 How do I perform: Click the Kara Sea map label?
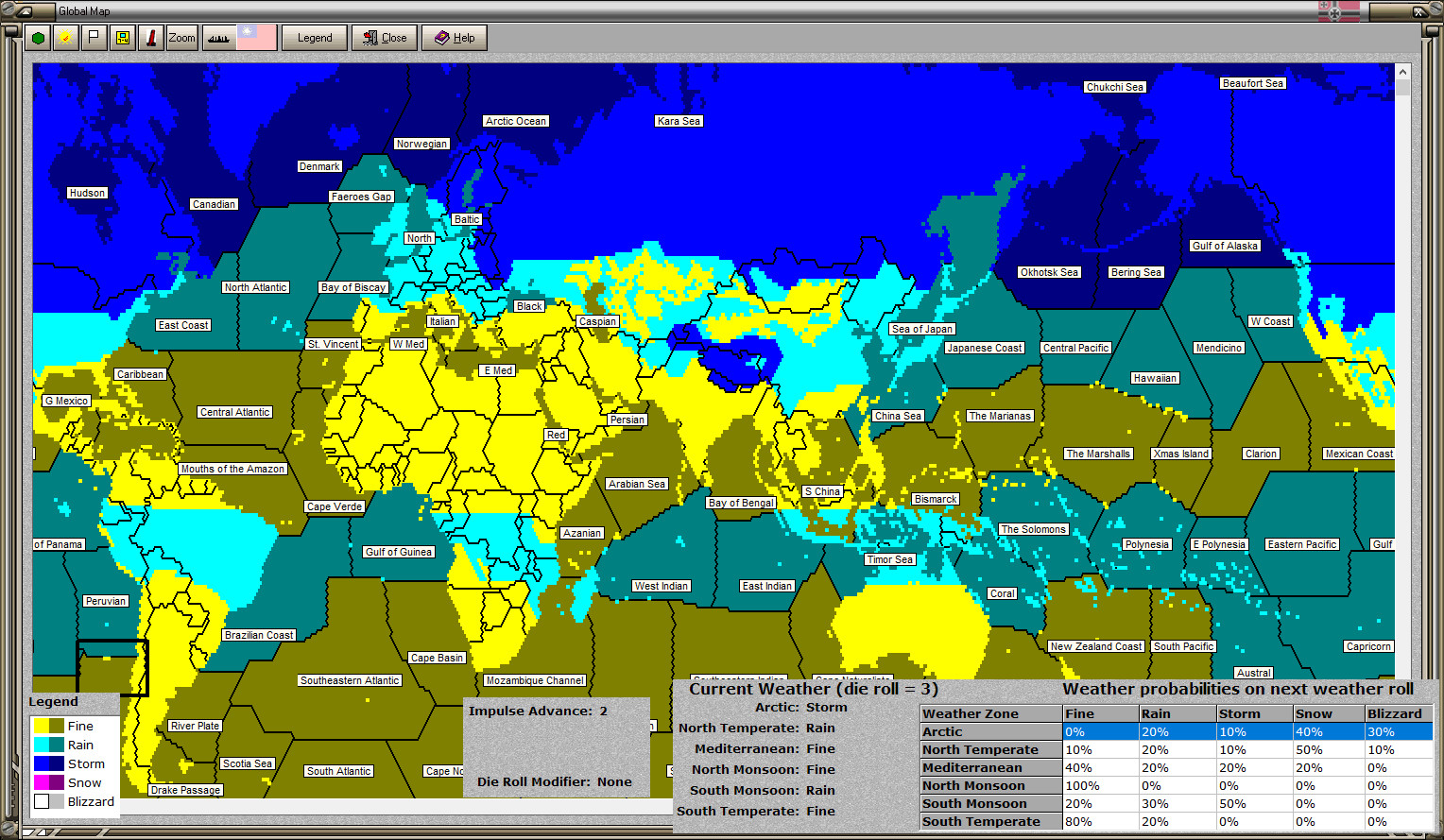[679, 121]
